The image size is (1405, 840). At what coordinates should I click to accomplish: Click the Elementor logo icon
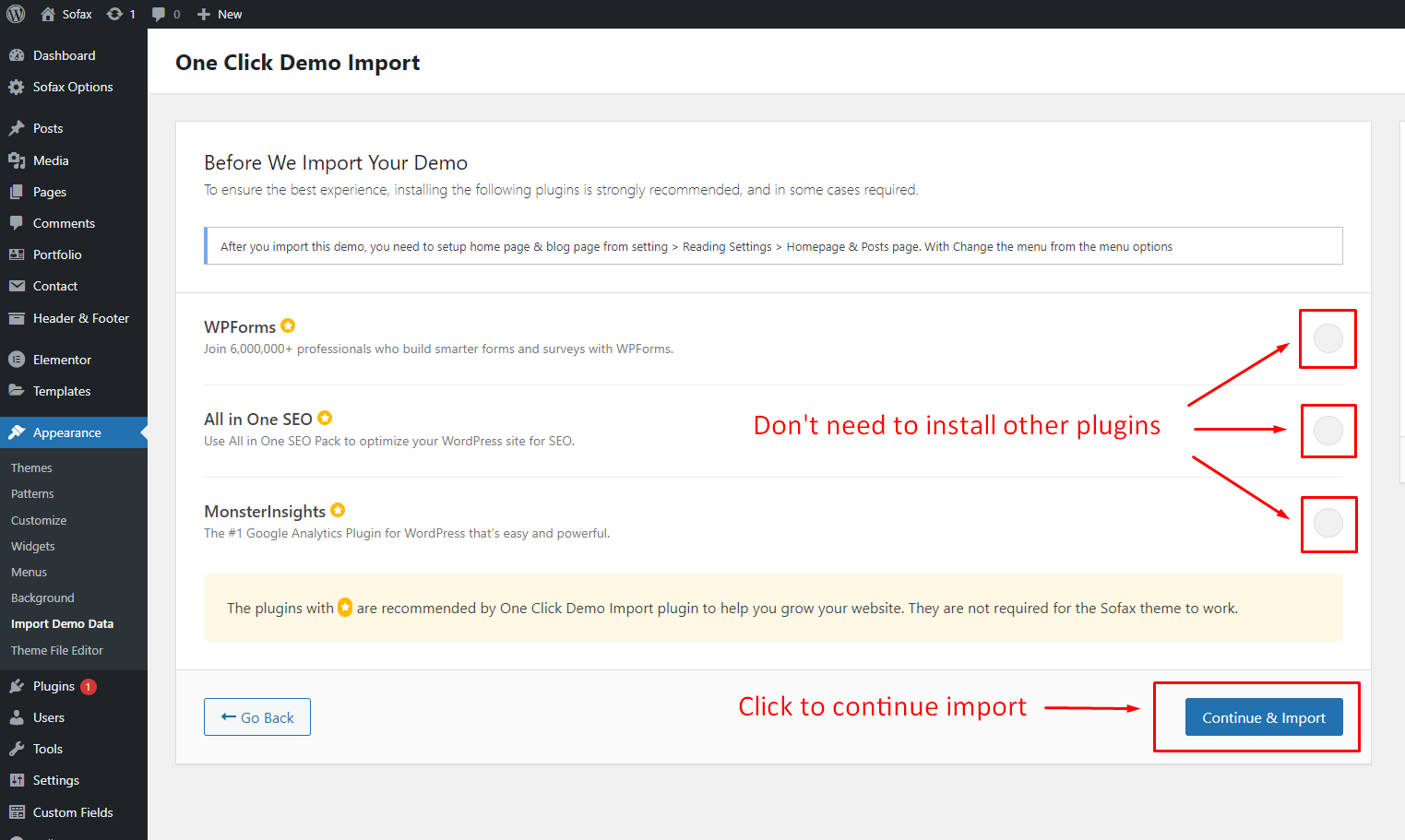(17, 360)
